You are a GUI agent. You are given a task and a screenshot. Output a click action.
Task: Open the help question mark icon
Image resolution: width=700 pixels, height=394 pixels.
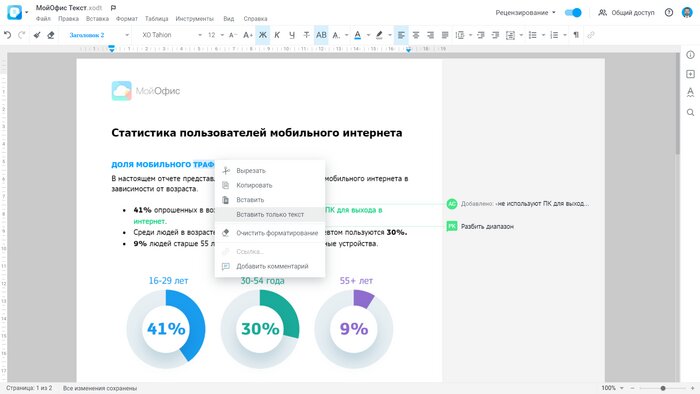[x=669, y=12]
